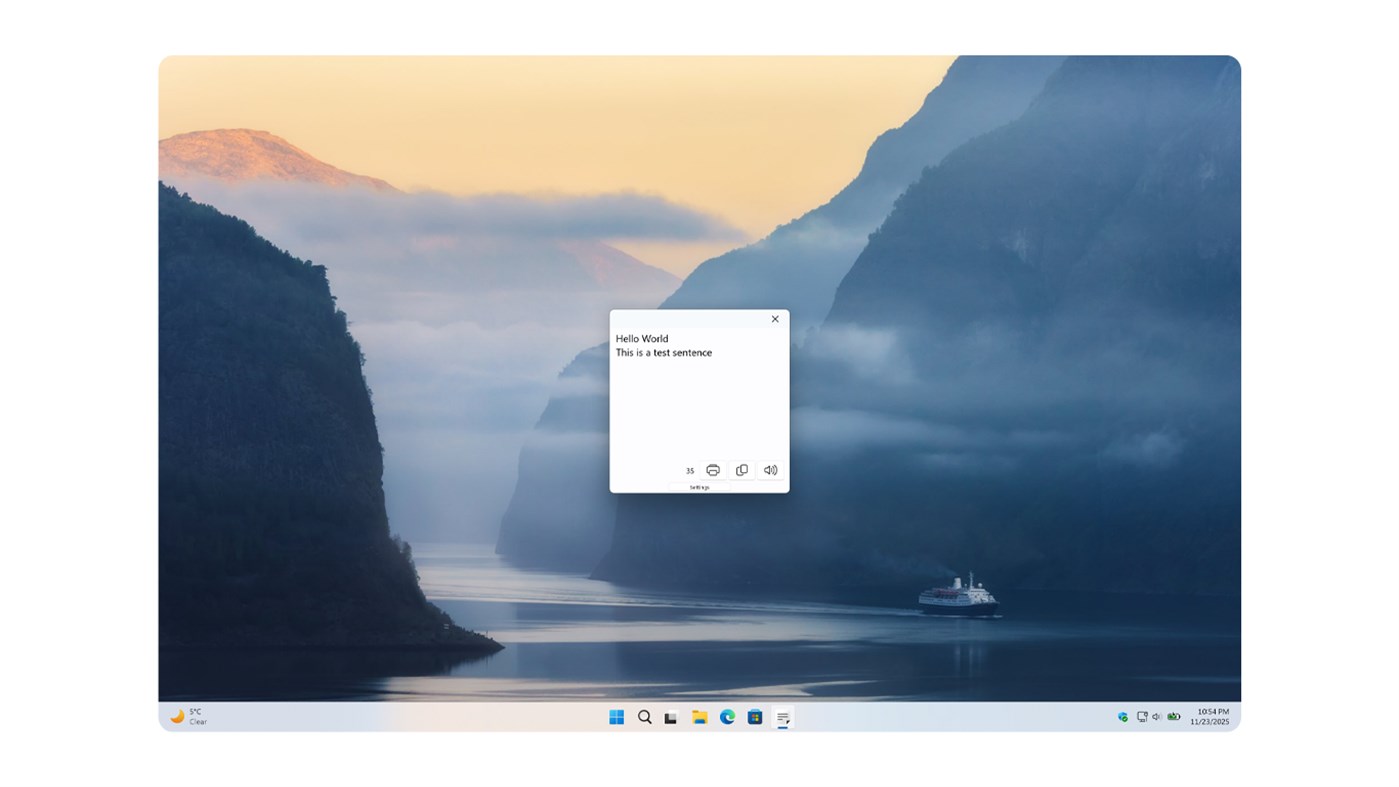Launch Microsoft Edge from the taskbar
1399x787 pixels.
725,716
